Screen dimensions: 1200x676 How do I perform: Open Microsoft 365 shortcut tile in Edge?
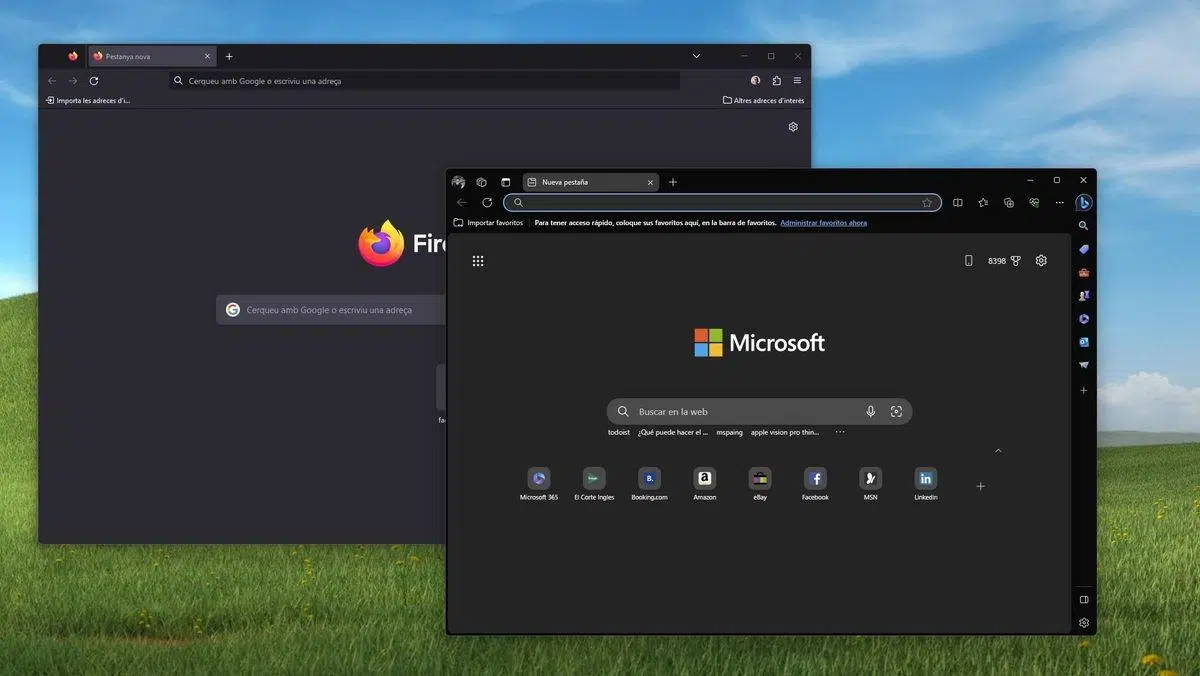click(539, 478)
